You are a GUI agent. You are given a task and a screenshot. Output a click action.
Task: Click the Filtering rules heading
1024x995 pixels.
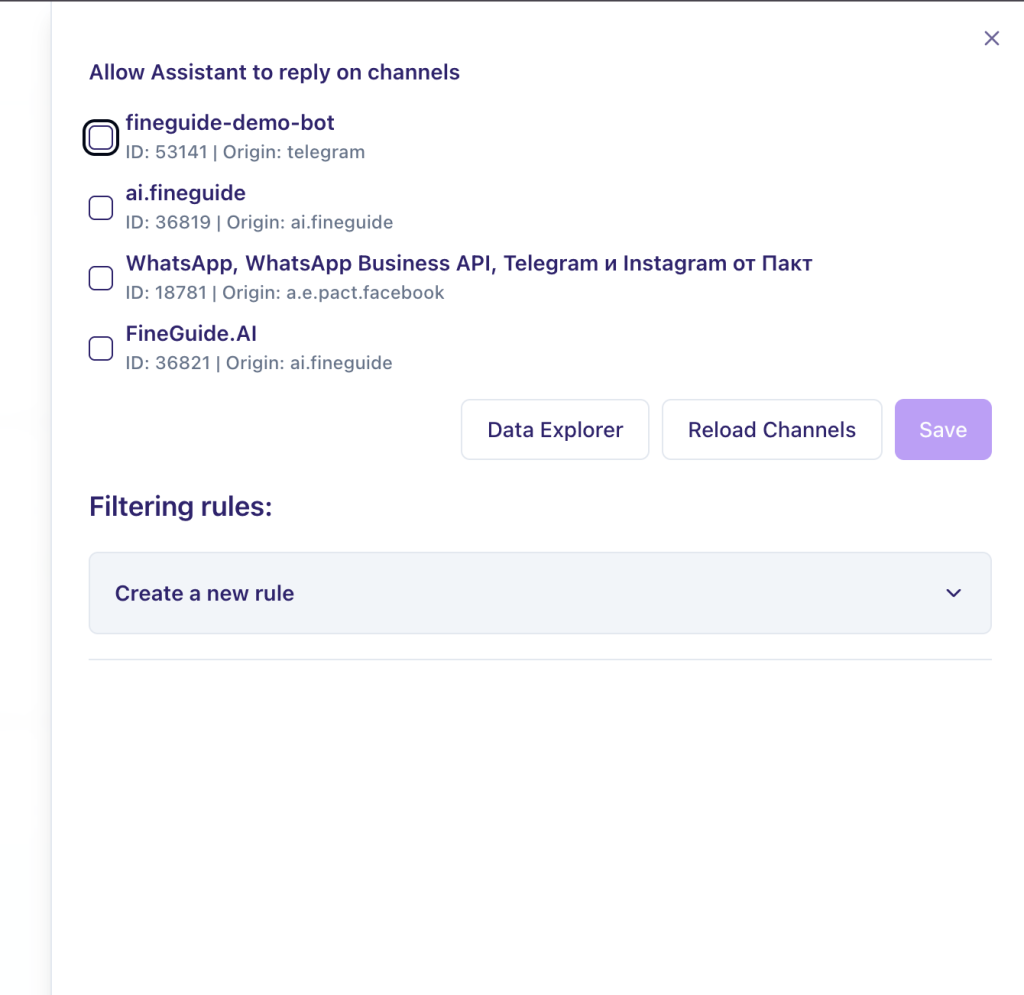click(x=181, y=507)
